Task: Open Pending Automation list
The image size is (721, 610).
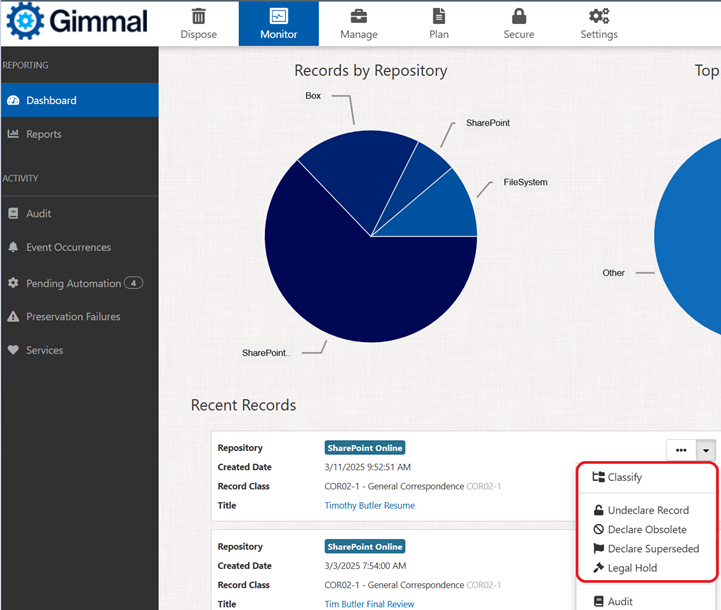Action: point(73,283)
